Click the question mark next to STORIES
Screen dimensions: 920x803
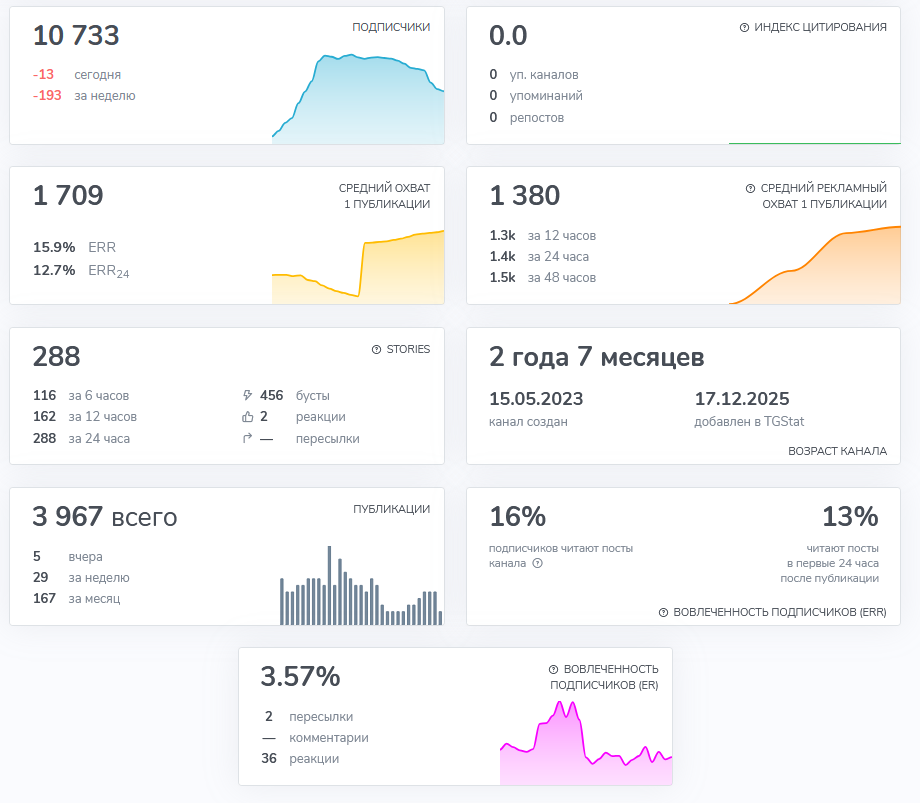click(376, 350)
